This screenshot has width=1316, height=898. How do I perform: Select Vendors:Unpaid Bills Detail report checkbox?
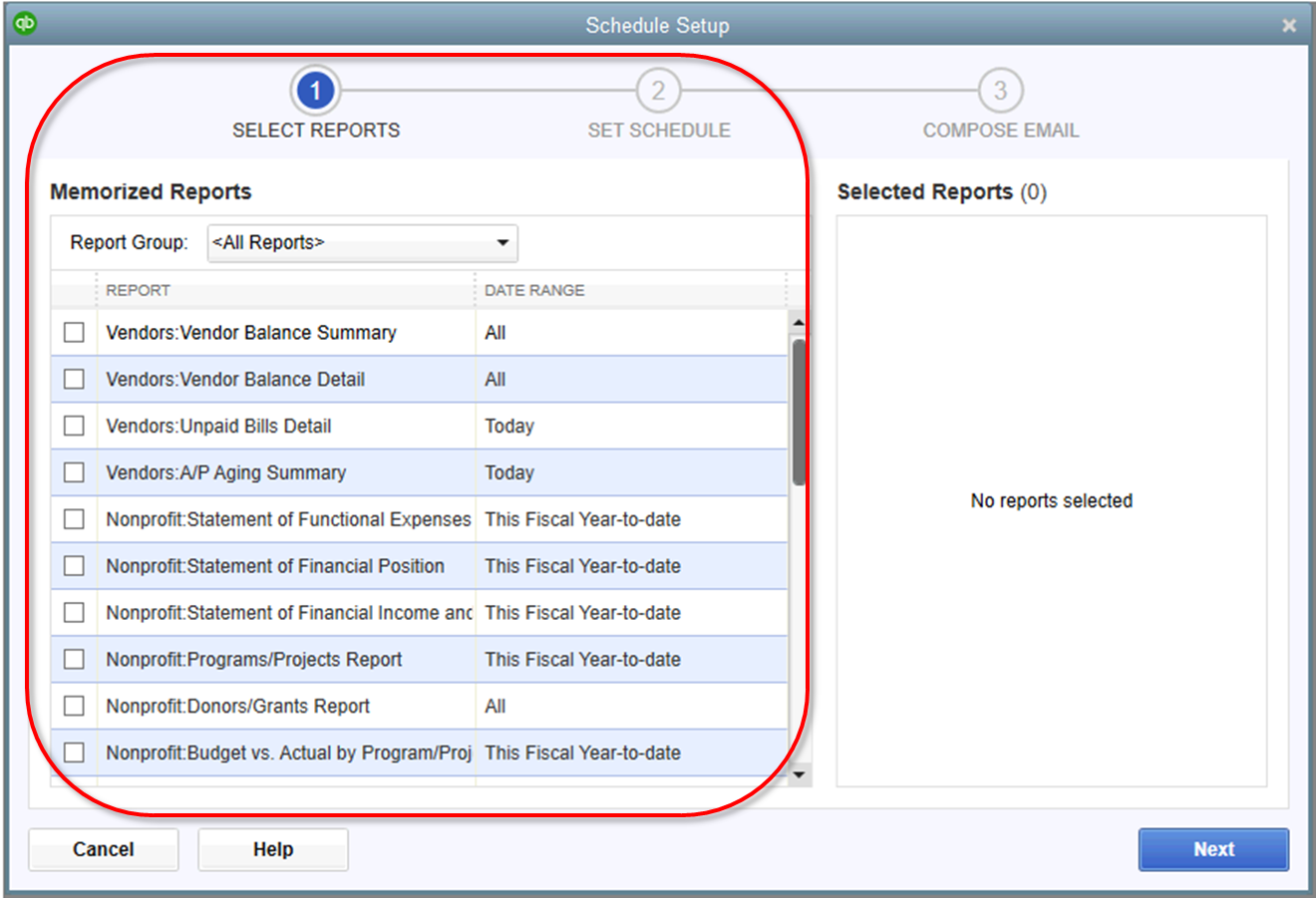[x=74, y=426]
